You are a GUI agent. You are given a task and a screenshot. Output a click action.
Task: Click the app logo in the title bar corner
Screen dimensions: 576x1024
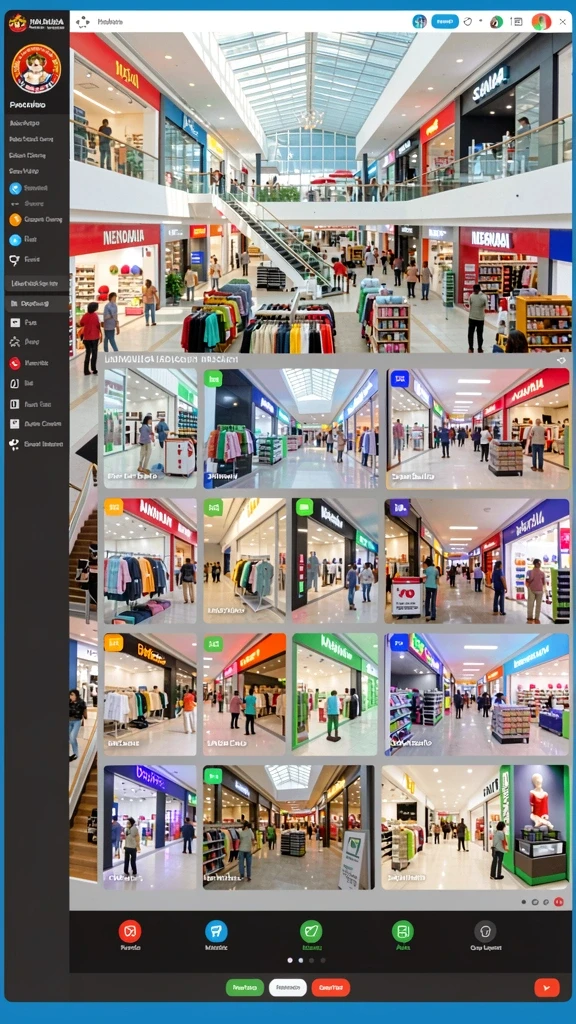click(x=17, y=23)
